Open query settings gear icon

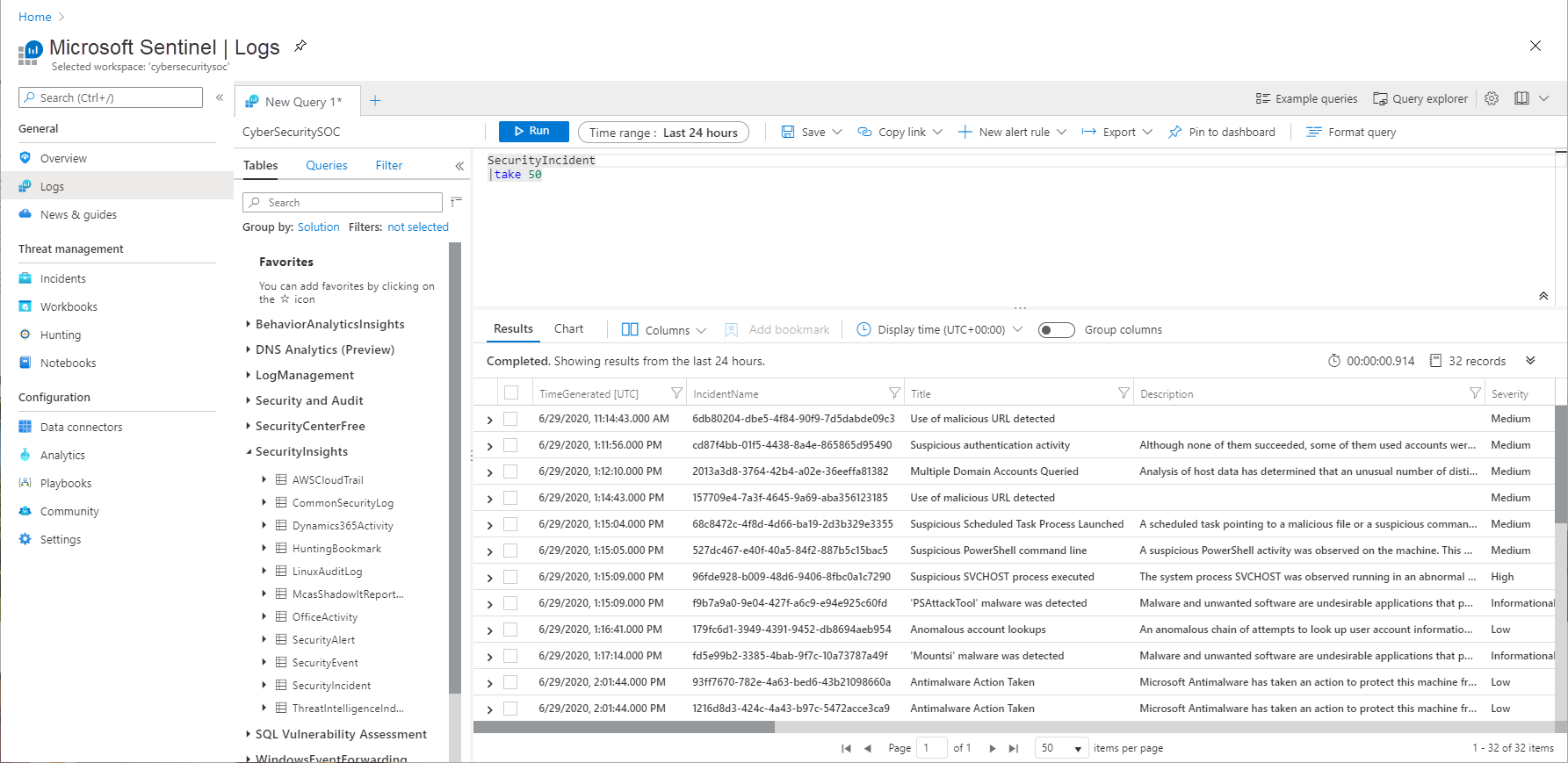tap(1492, 98)
